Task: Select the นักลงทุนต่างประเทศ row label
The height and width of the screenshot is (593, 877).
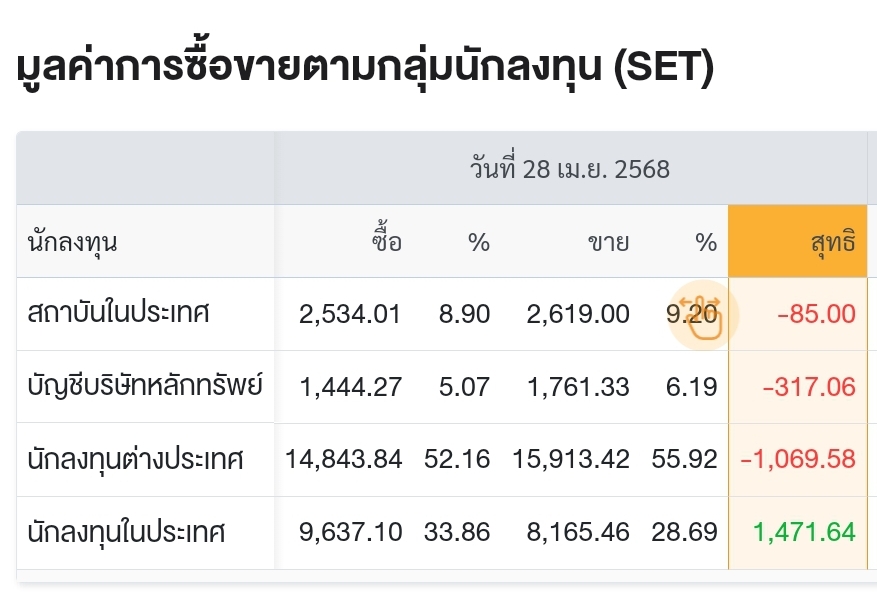Action: [135, 459]
